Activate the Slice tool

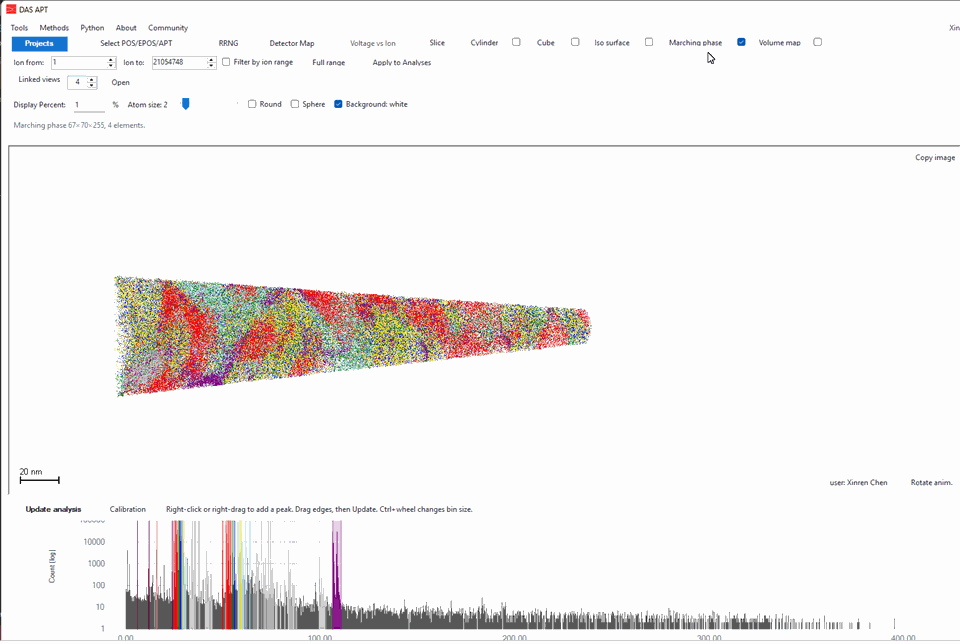coord(437,43)
